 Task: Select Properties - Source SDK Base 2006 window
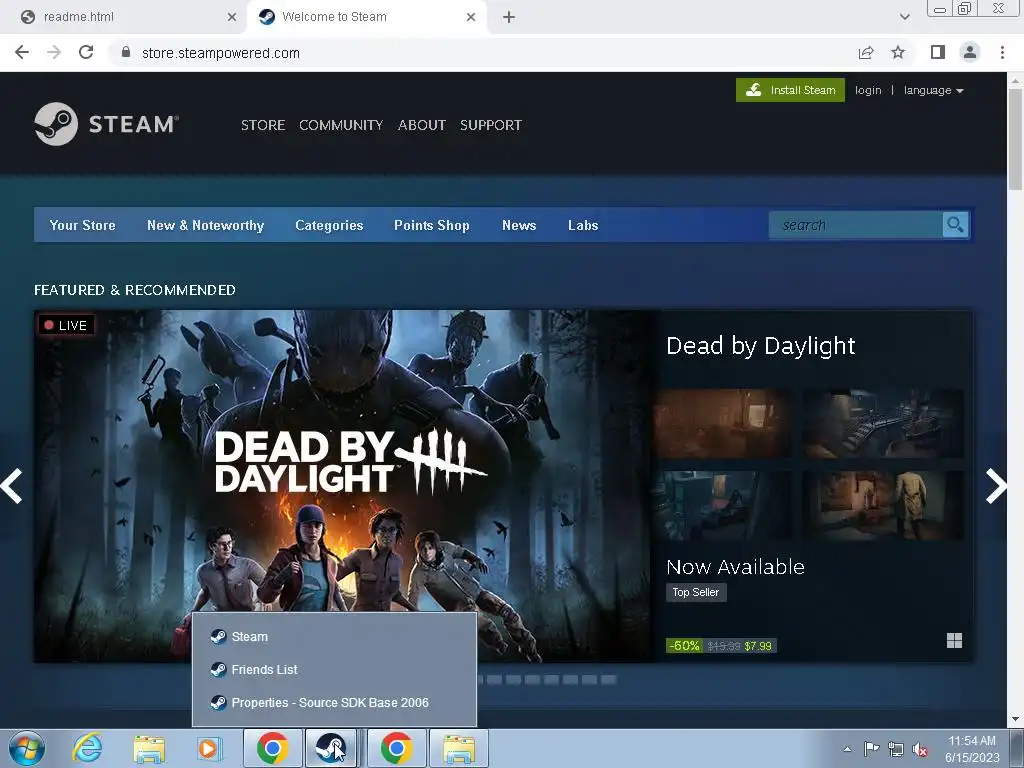point(334,703)
